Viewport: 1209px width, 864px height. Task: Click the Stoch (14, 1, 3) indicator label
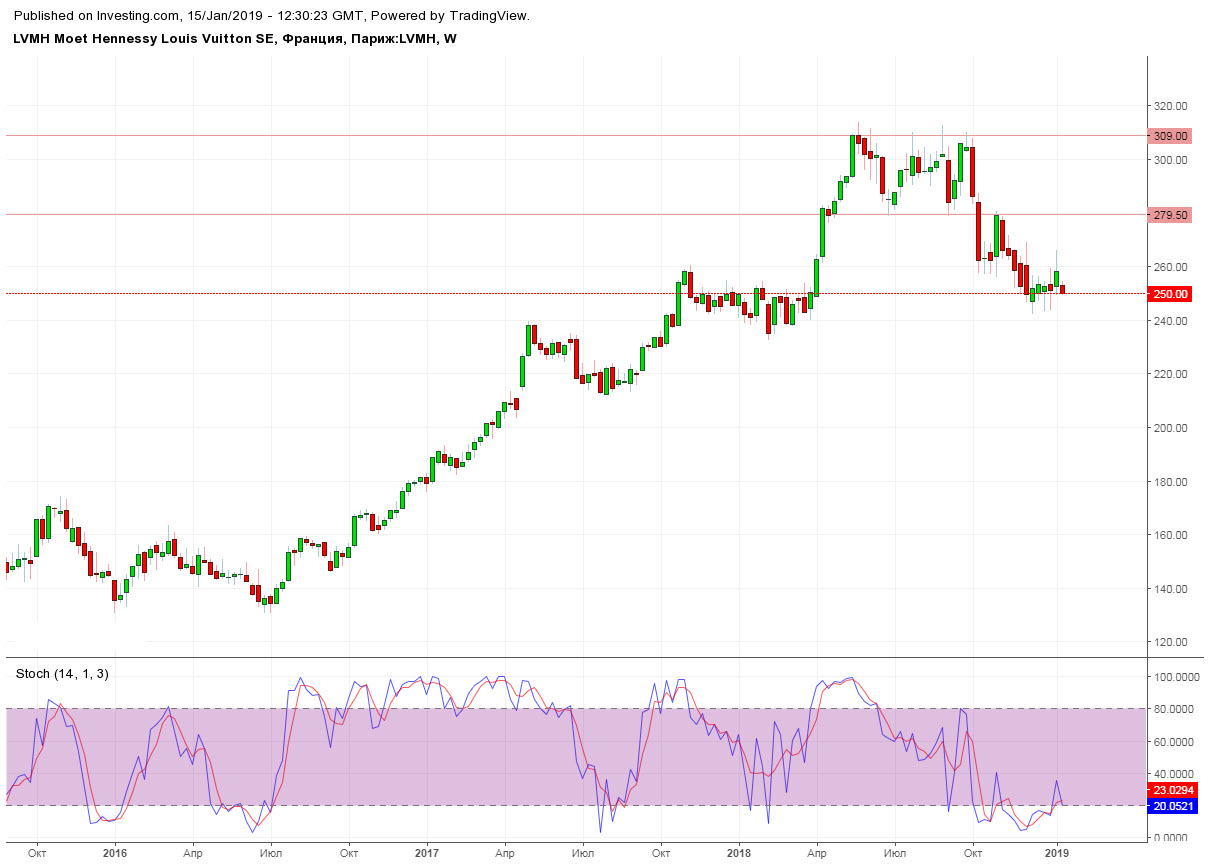[x=62, y=674]
